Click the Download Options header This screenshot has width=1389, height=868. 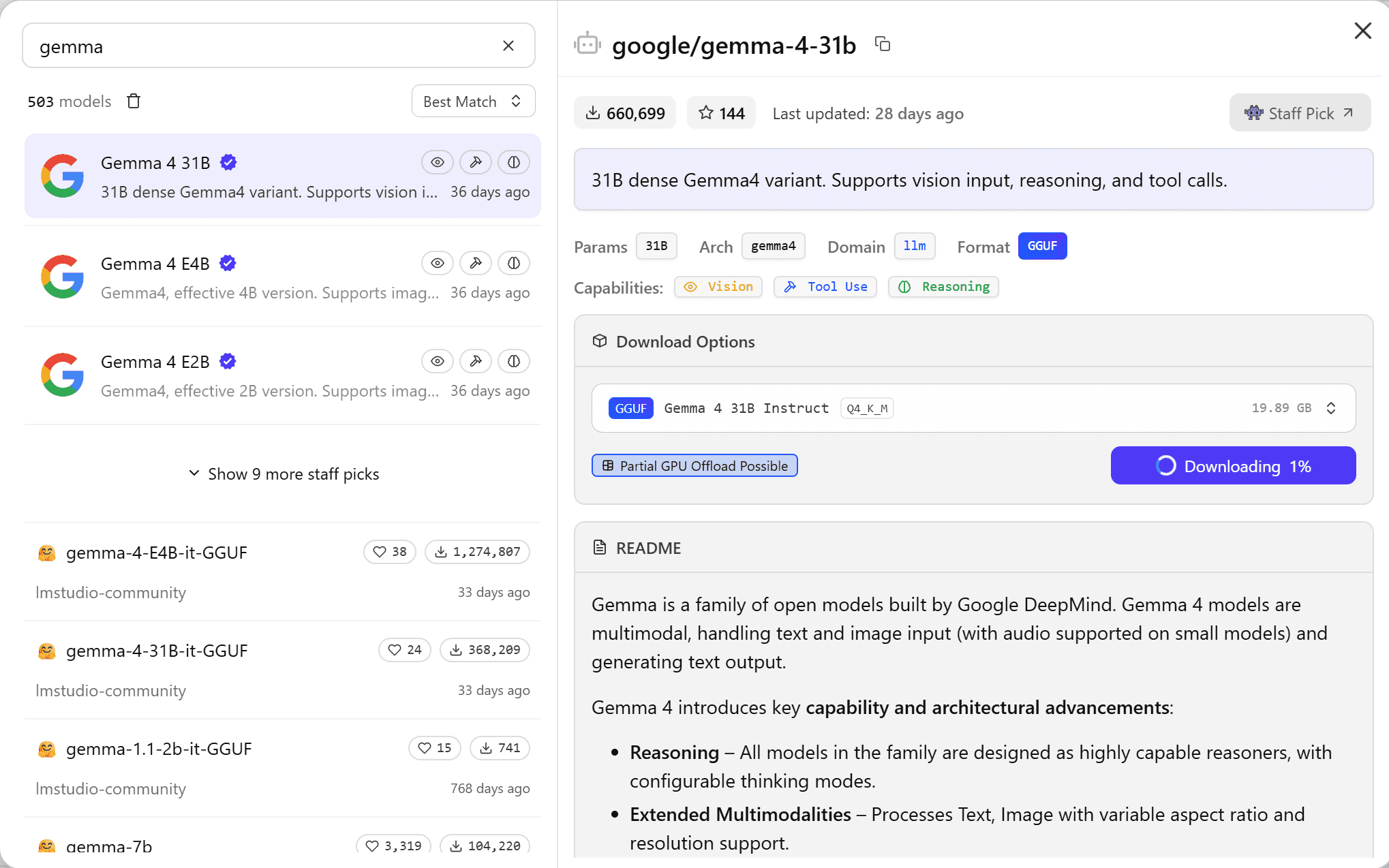(973, 341)
